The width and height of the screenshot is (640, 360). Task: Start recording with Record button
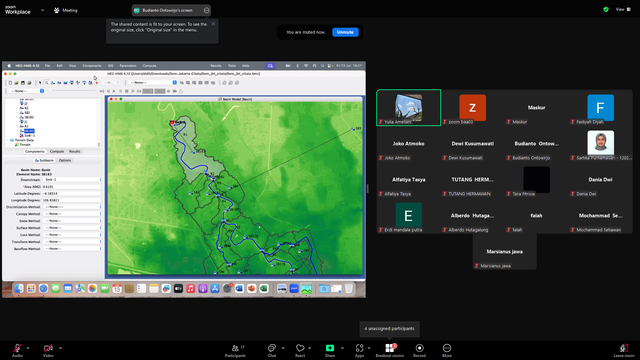[419, 350]
